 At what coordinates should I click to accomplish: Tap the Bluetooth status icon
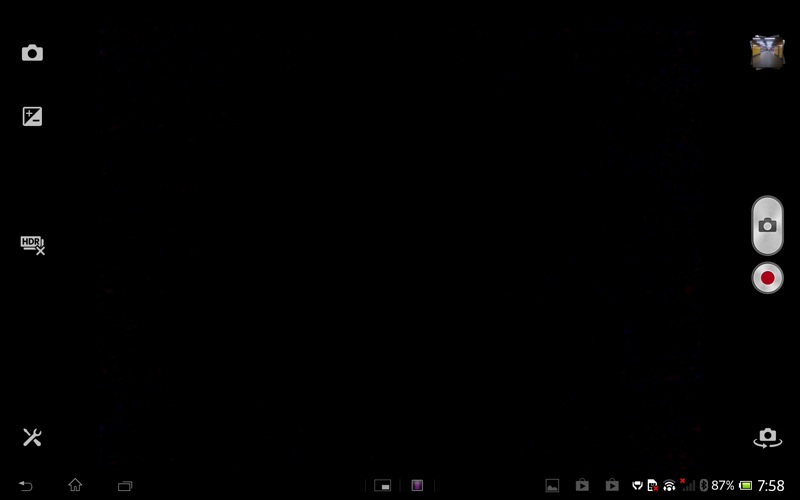[704, 485]
